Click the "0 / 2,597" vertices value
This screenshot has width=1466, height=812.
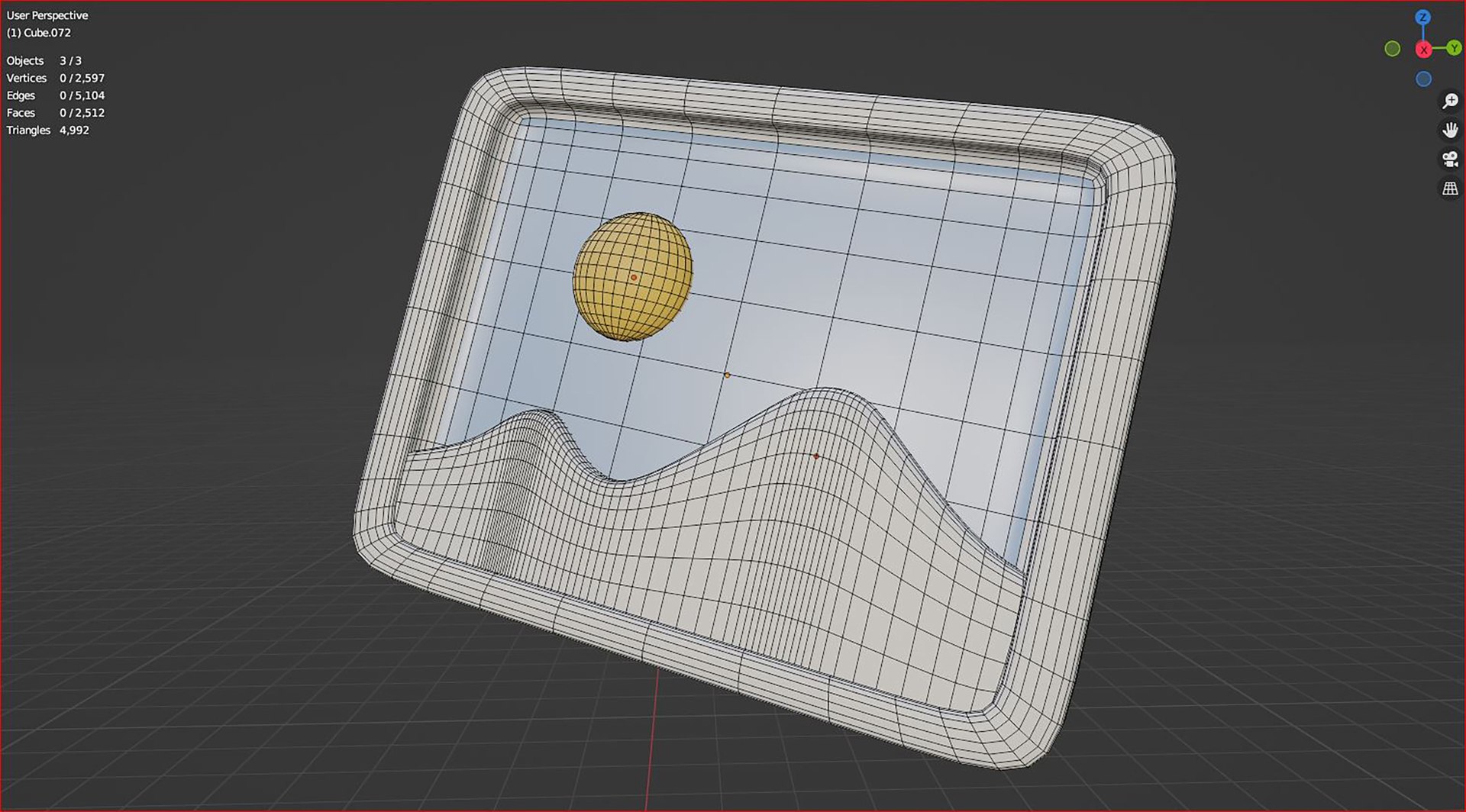[x=82, y=78]
